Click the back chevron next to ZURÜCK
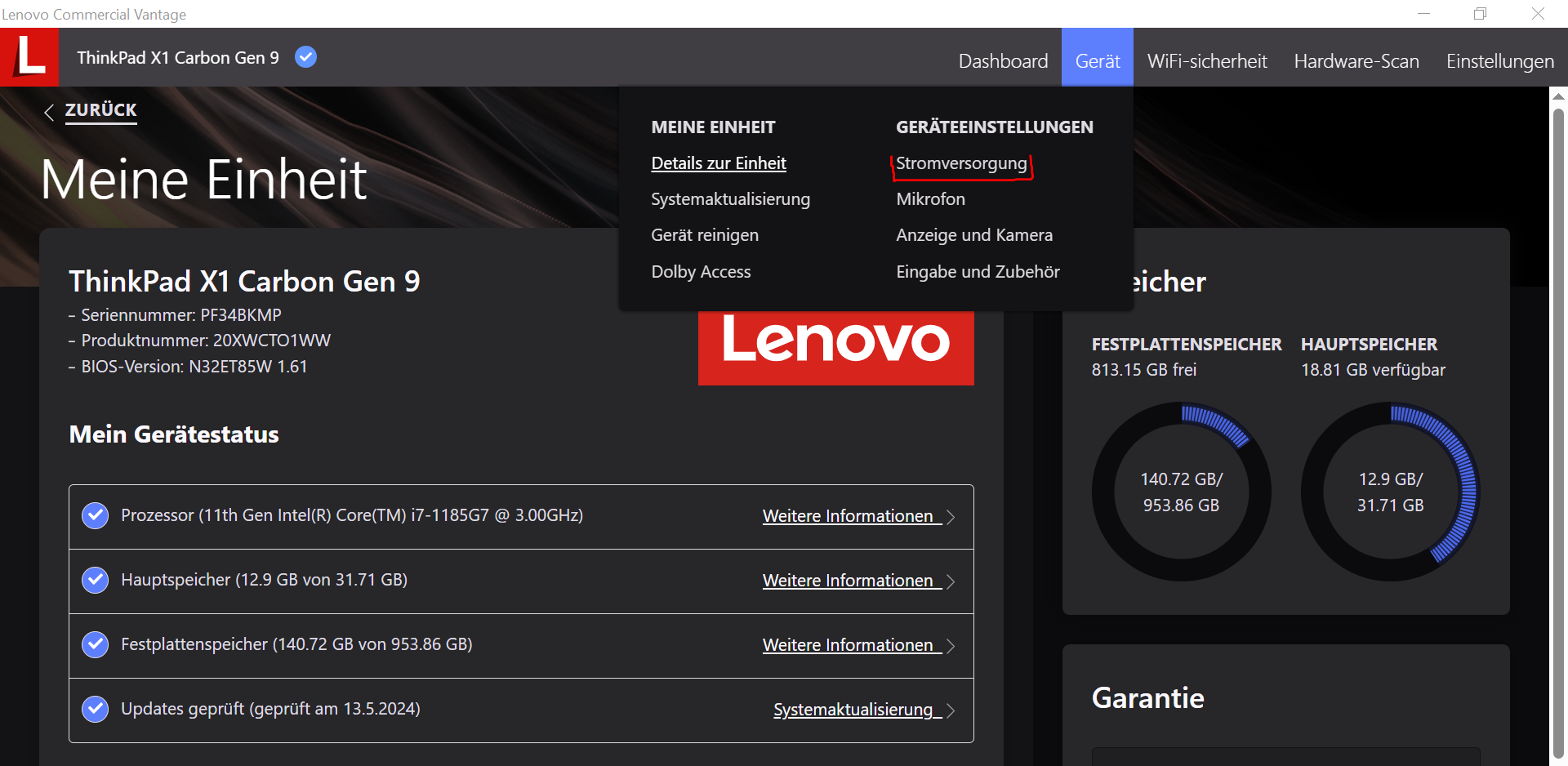This screenshot has height=766, width=1568. (50, 112)
